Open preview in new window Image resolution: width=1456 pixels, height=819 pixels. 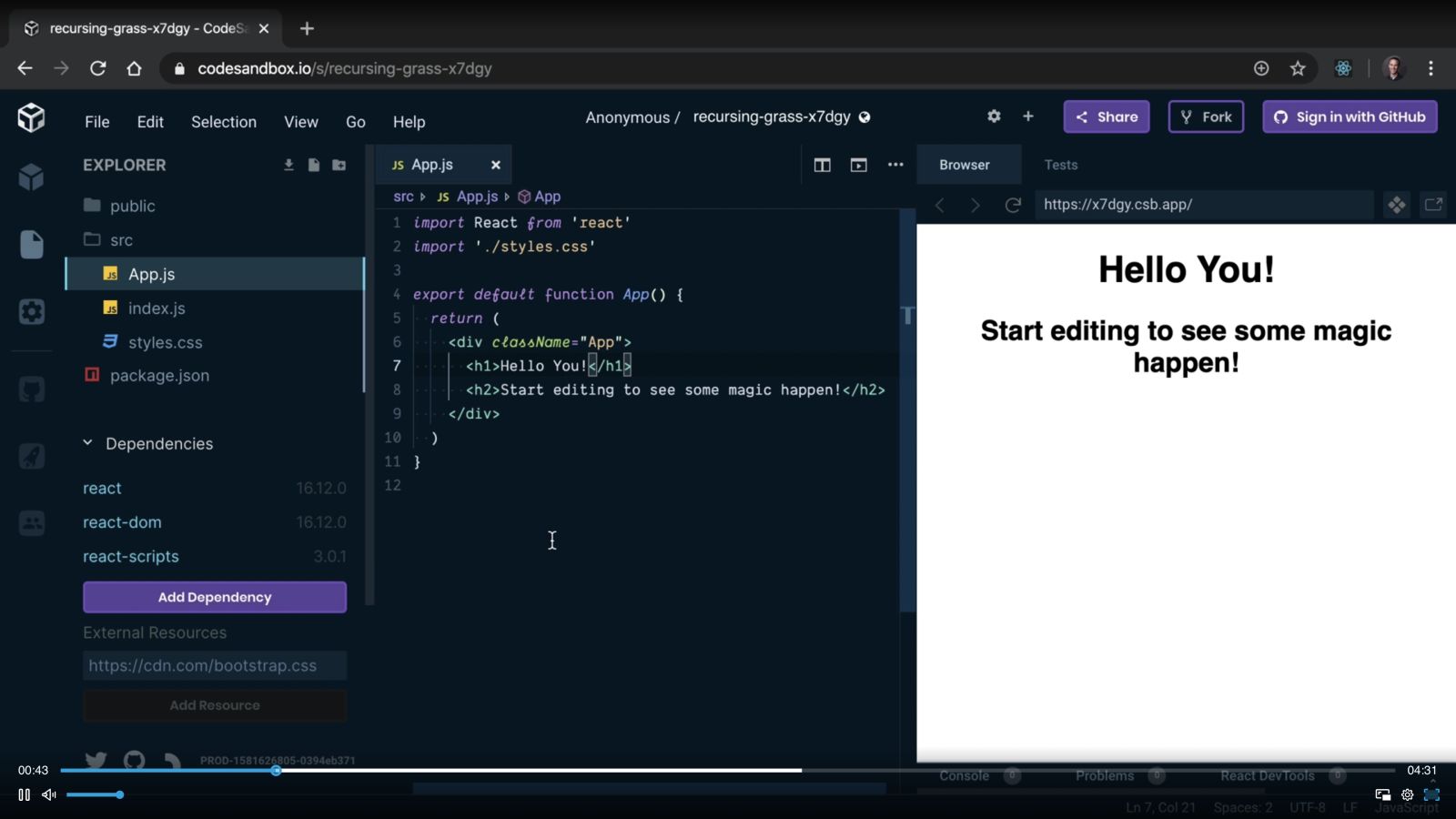(1433, 205)
